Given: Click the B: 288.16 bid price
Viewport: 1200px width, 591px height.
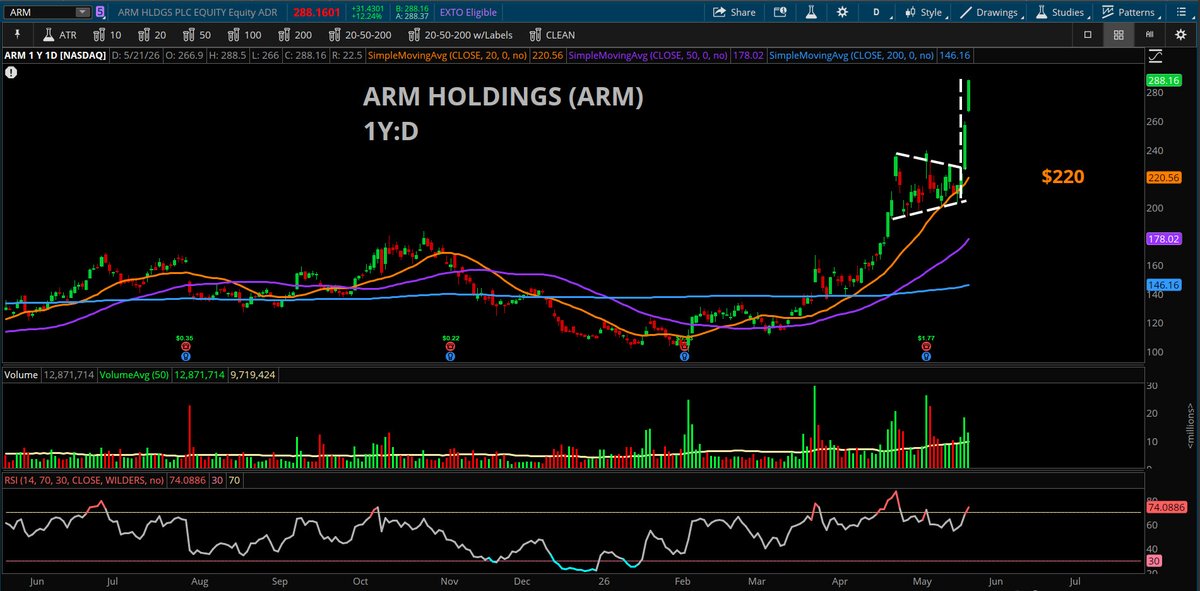Looking at the screenshot, I should 411,9.
